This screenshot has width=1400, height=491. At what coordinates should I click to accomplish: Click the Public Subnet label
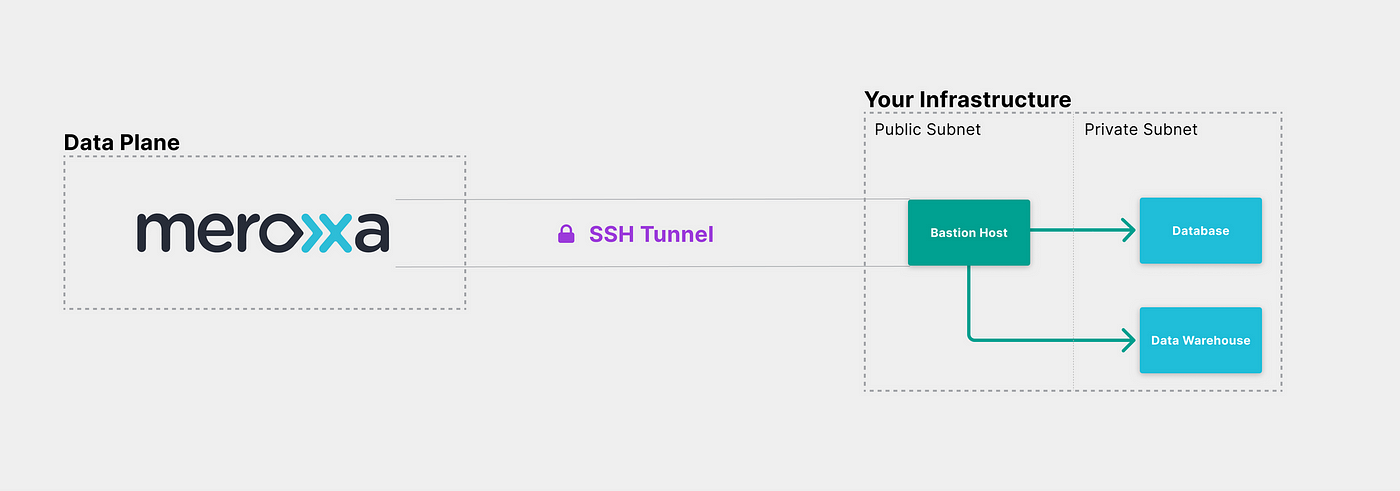pos(928,130)
